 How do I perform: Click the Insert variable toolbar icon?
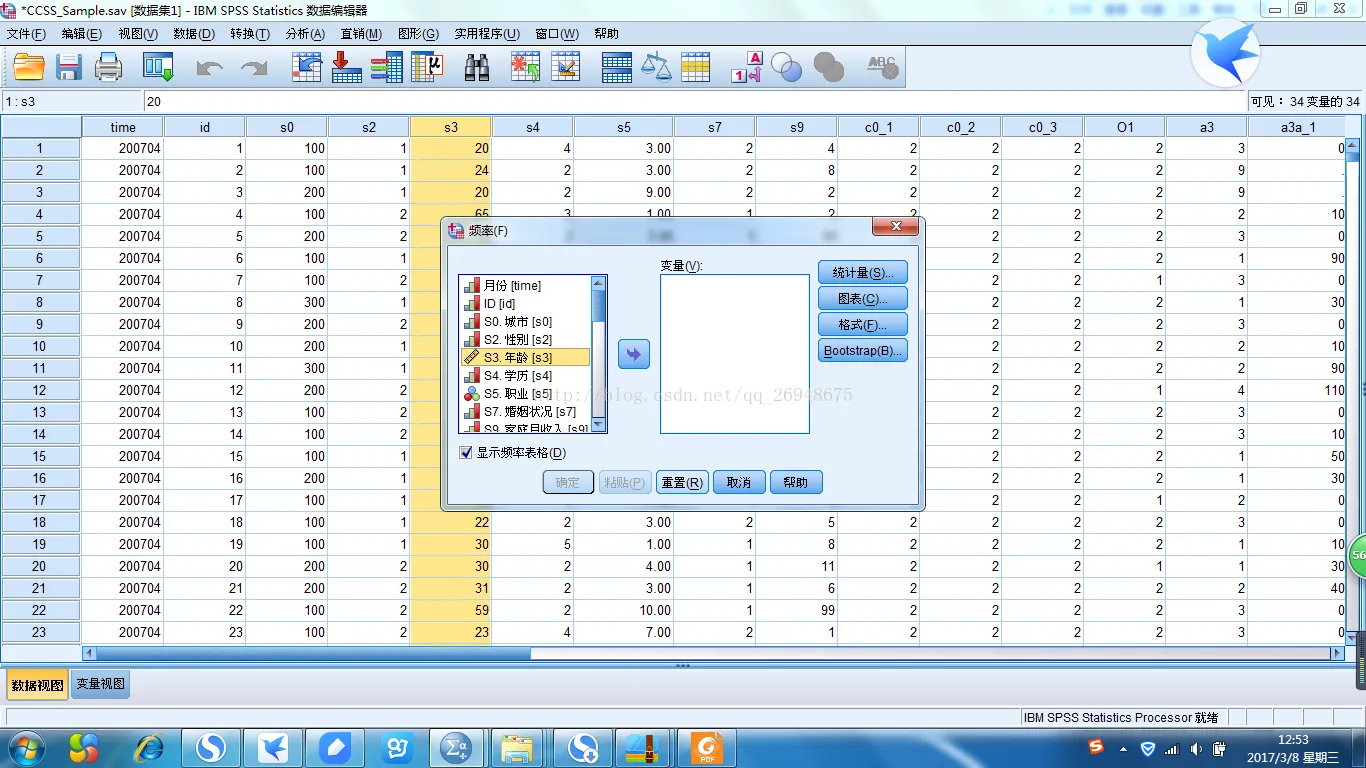(565, 67)
